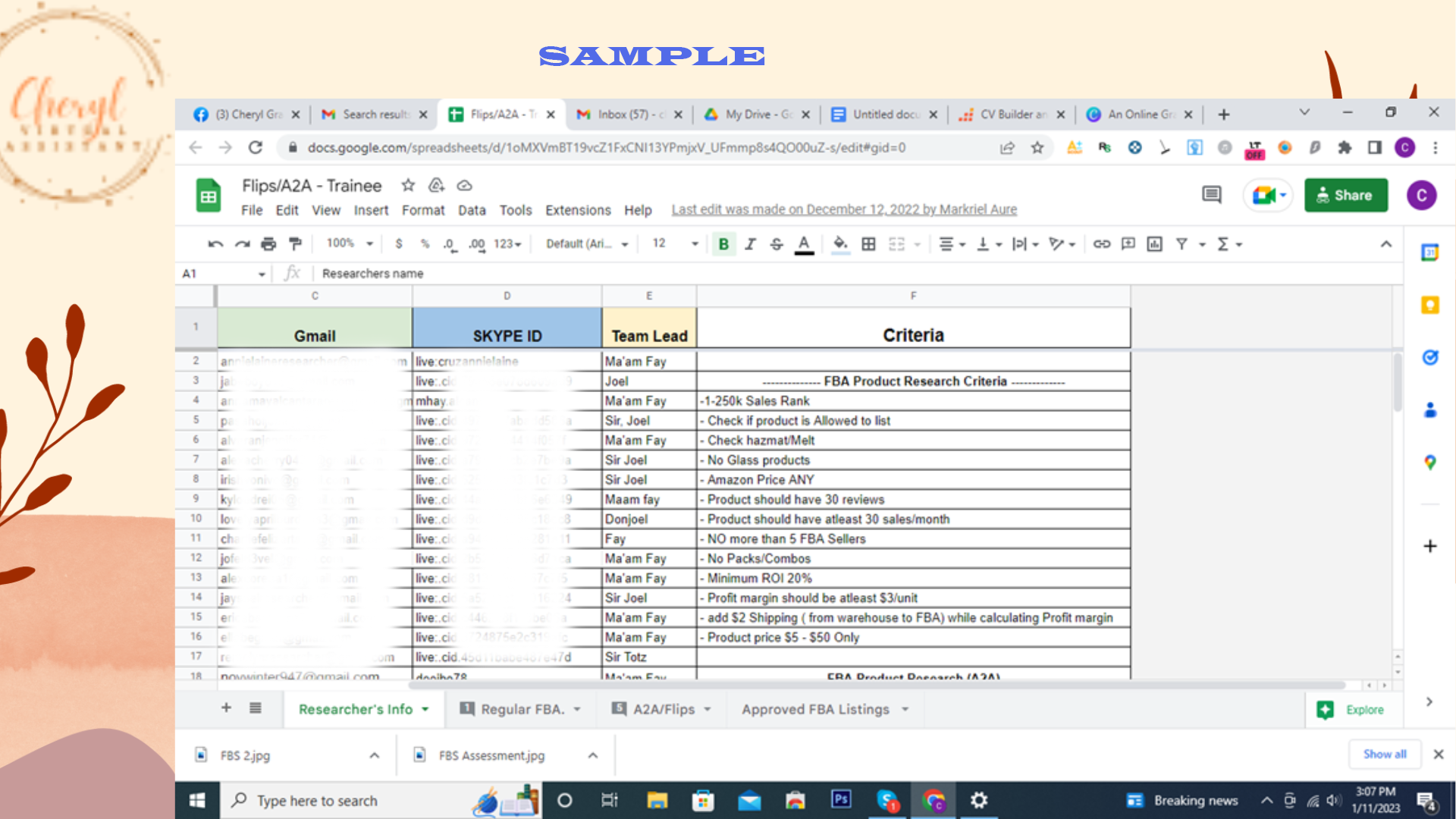Click the paint format roller icon

295,243
